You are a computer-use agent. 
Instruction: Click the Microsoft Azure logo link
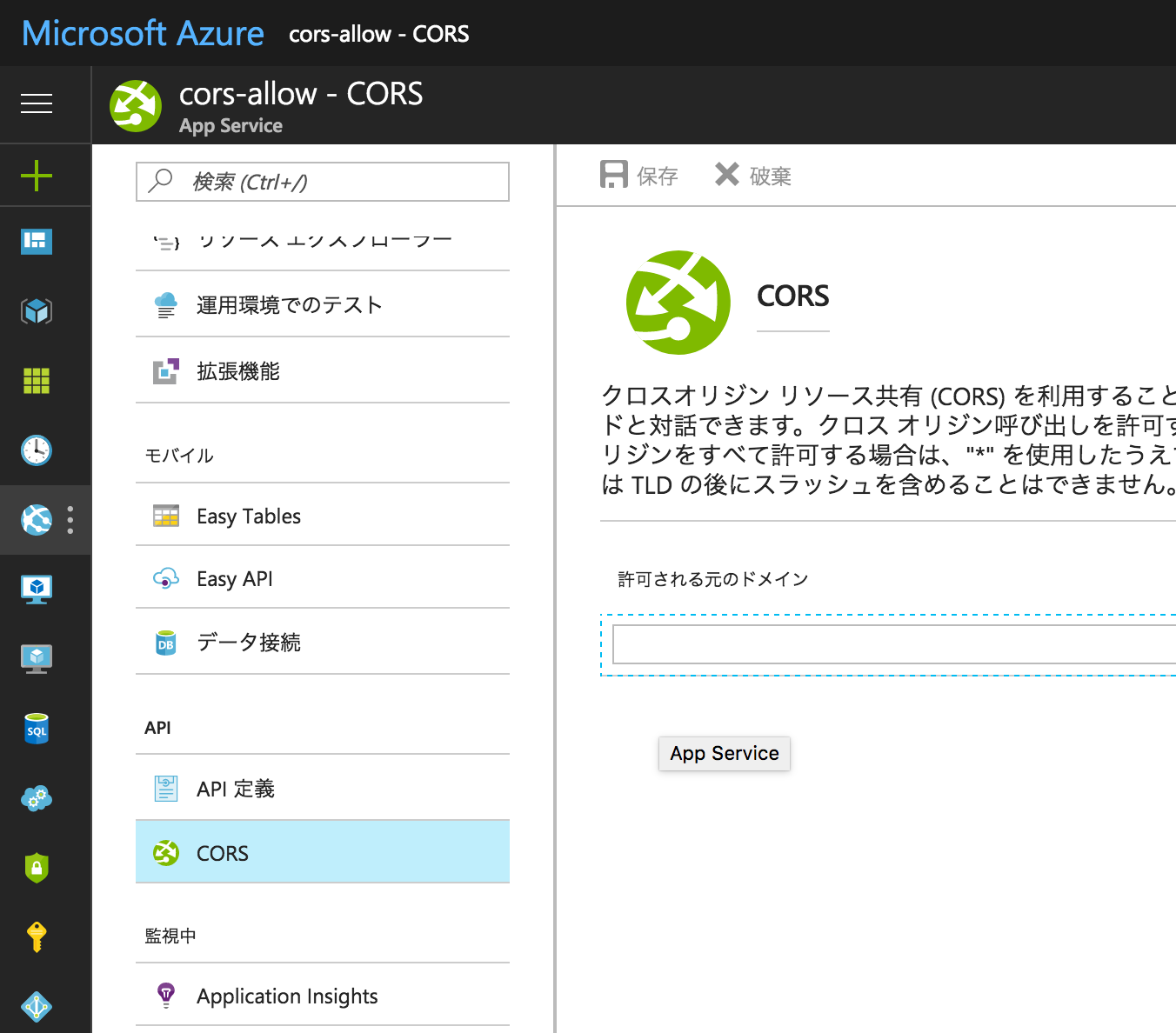click(143, 33)
